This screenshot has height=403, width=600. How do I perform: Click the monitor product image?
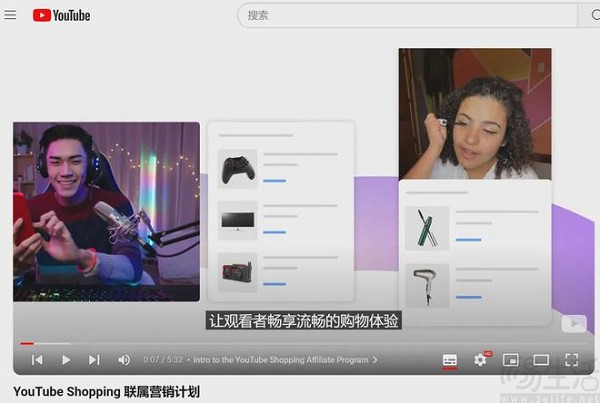(238, 221)
